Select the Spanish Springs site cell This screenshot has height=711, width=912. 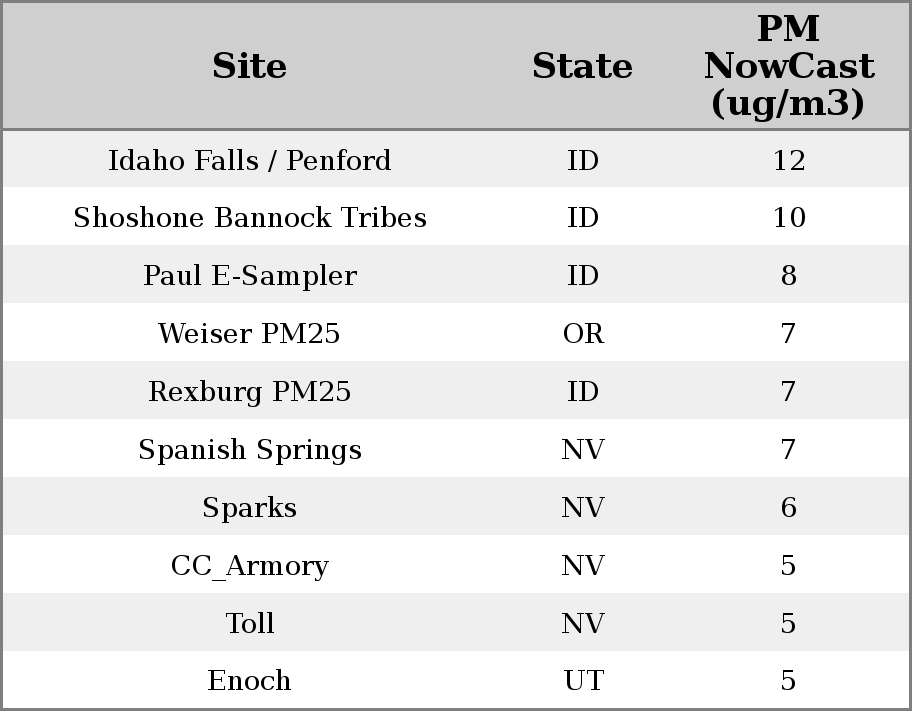(x=250, y=450)
